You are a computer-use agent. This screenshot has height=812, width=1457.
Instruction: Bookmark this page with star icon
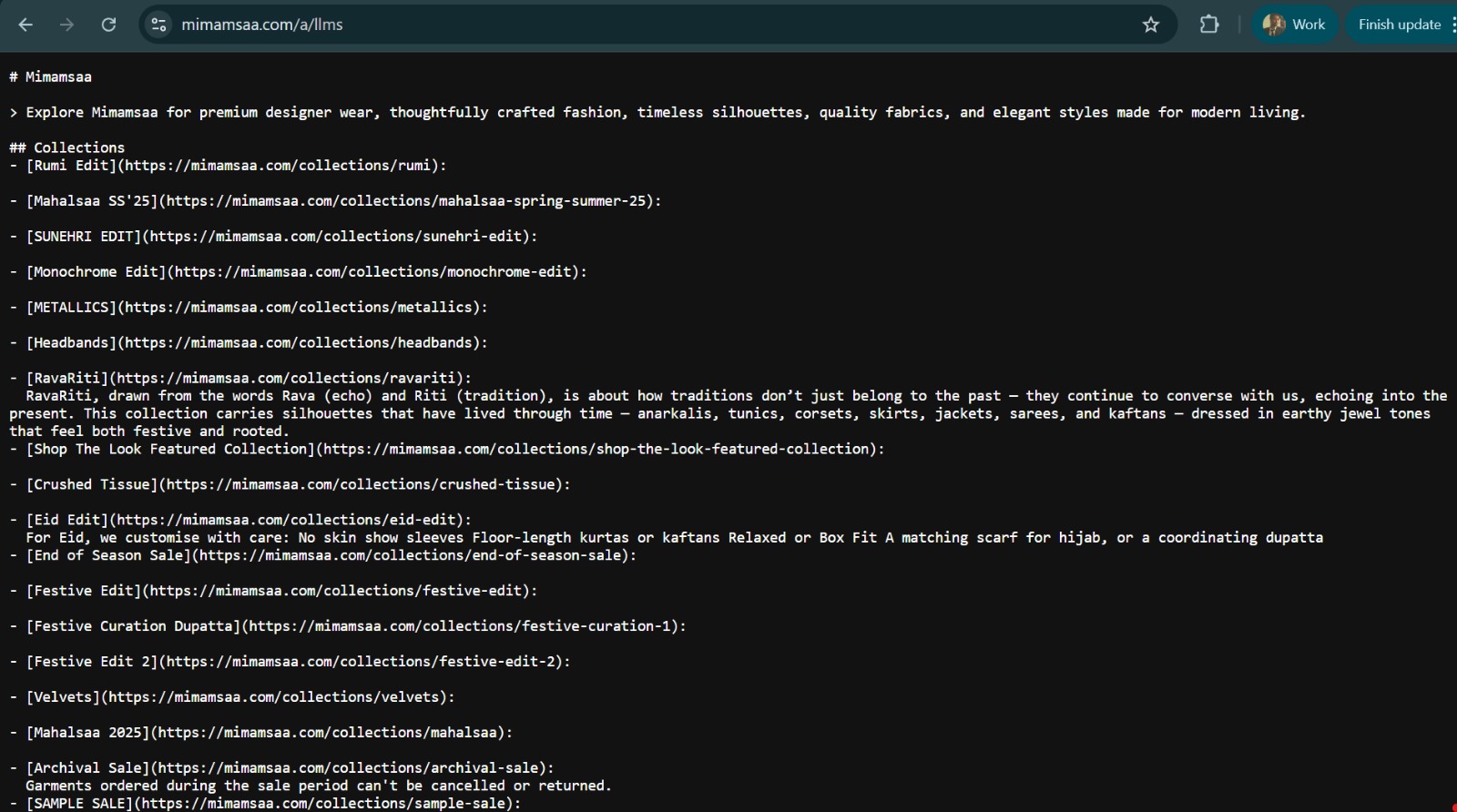1151,25
